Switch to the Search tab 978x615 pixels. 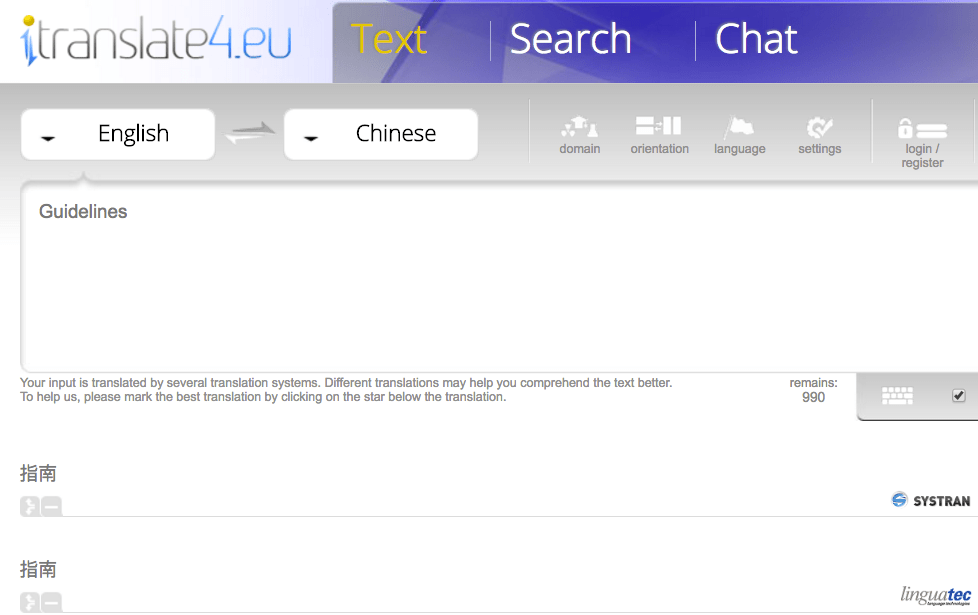570,40
